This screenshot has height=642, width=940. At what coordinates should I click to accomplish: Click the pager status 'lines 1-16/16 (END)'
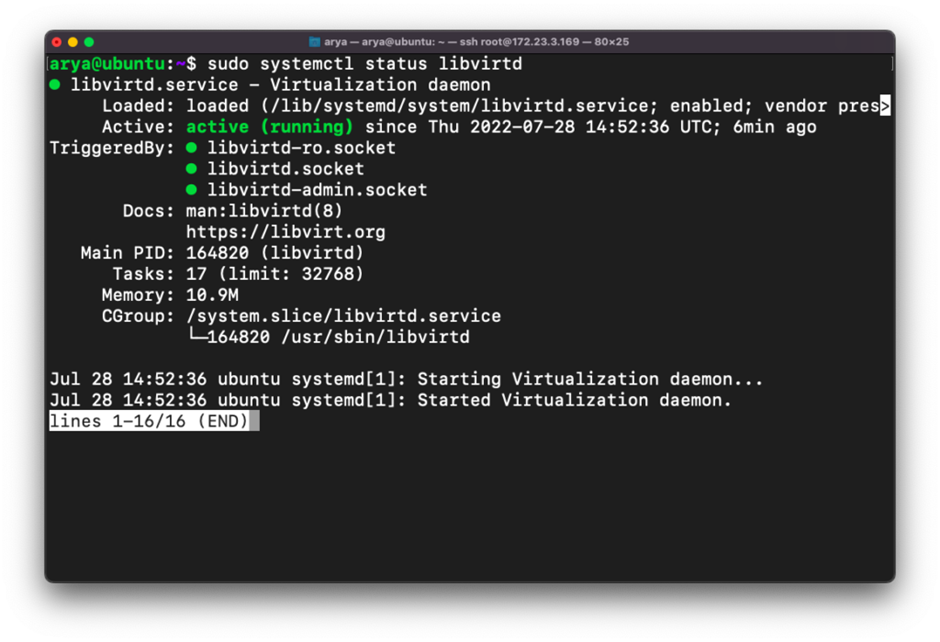coord(149,421)
